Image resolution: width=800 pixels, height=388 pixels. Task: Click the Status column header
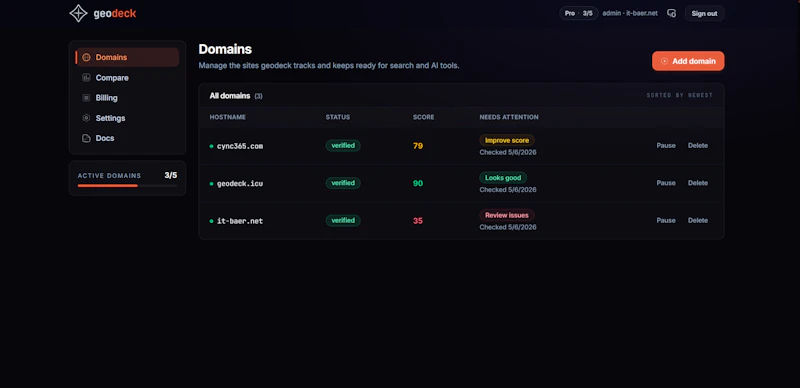click(338, 117)
